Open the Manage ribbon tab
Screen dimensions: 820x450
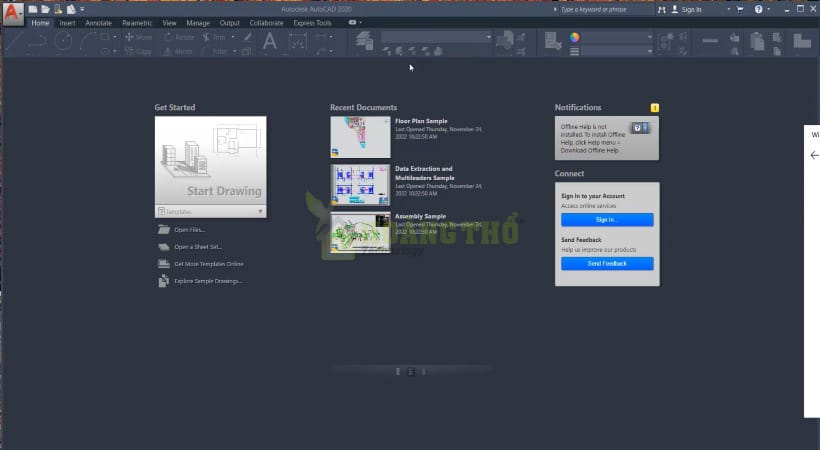tap(197, 22)
